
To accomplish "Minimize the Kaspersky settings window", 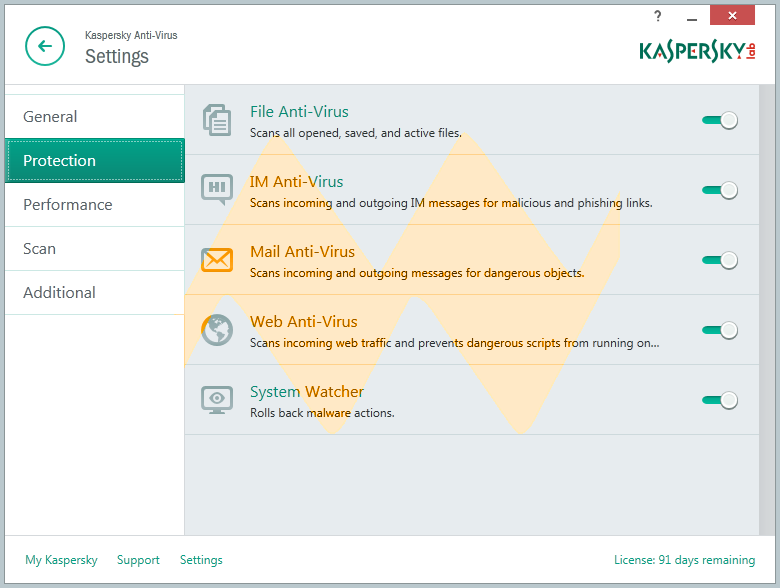I will (691, 17).
